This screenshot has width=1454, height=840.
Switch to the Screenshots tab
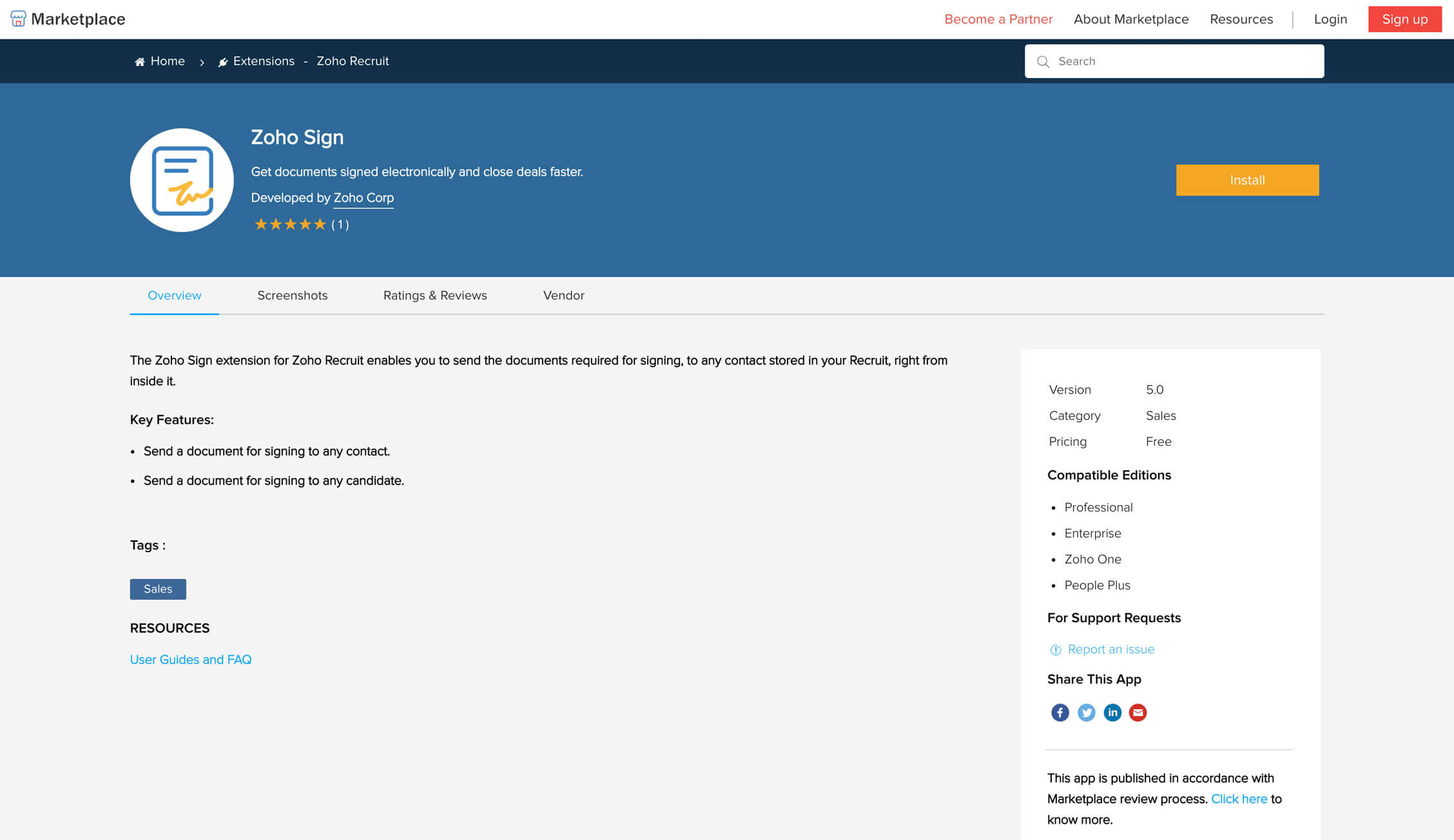tap(292, 296)
